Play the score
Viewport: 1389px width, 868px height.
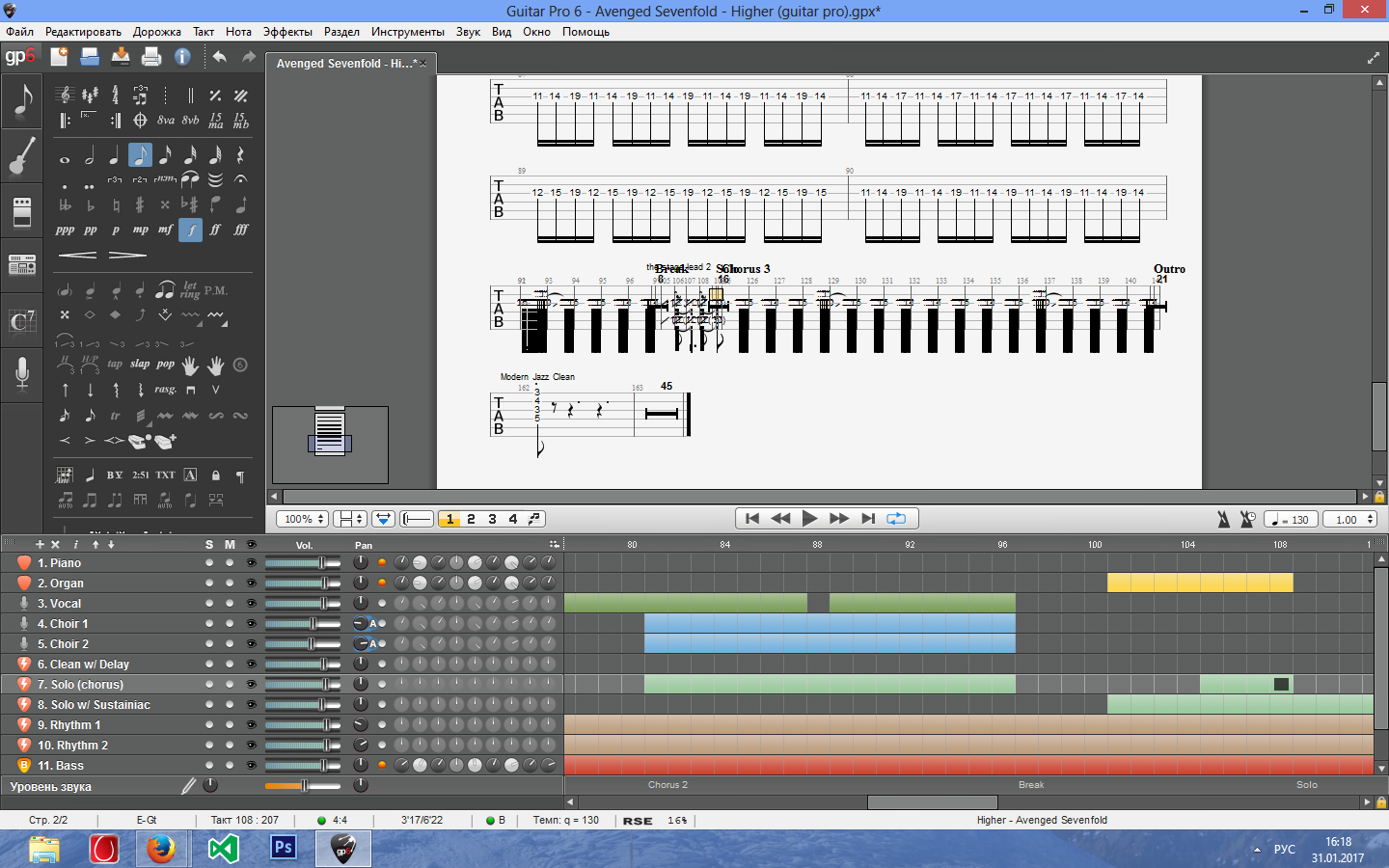coord(809,518)
